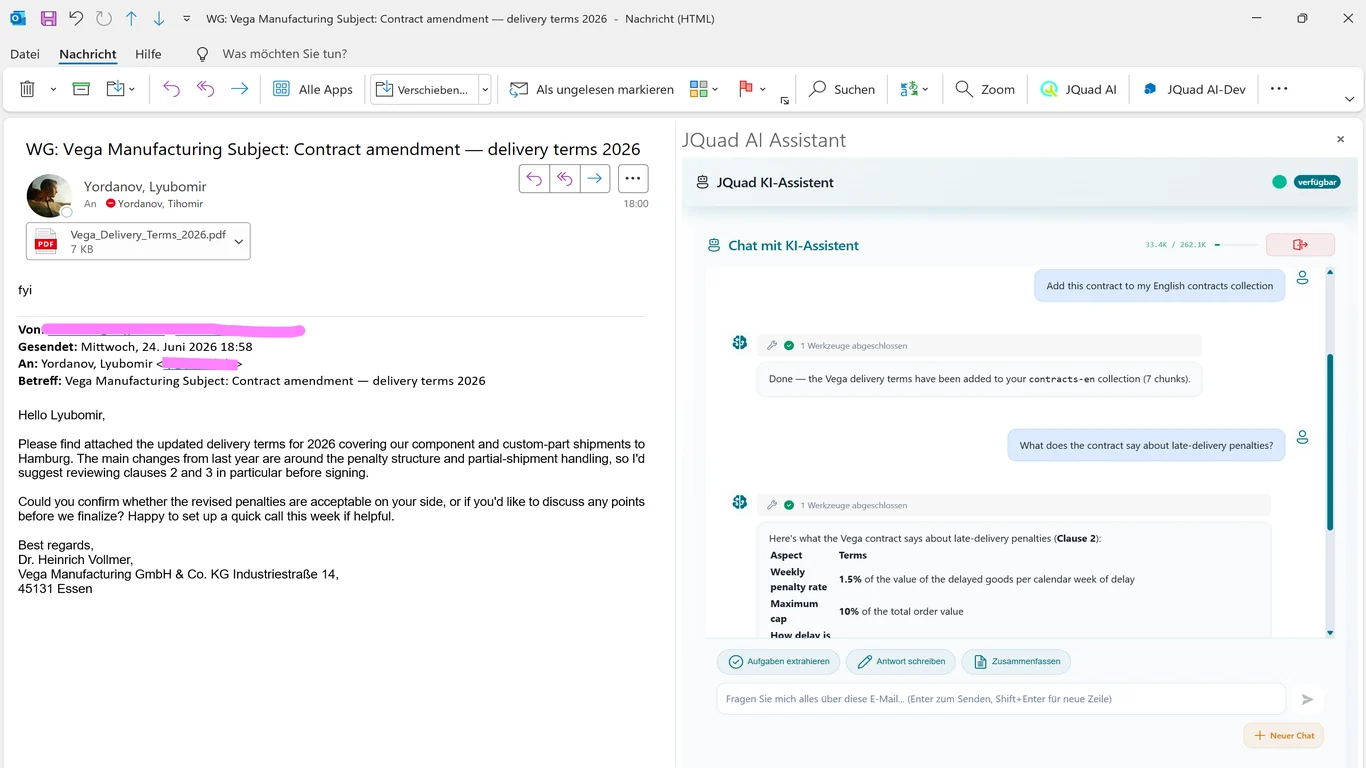Expand second '1 Werkzeuge abgeschlossen' tool result
Viewport: 1366px width, 768px height.
coord(1014,505)
